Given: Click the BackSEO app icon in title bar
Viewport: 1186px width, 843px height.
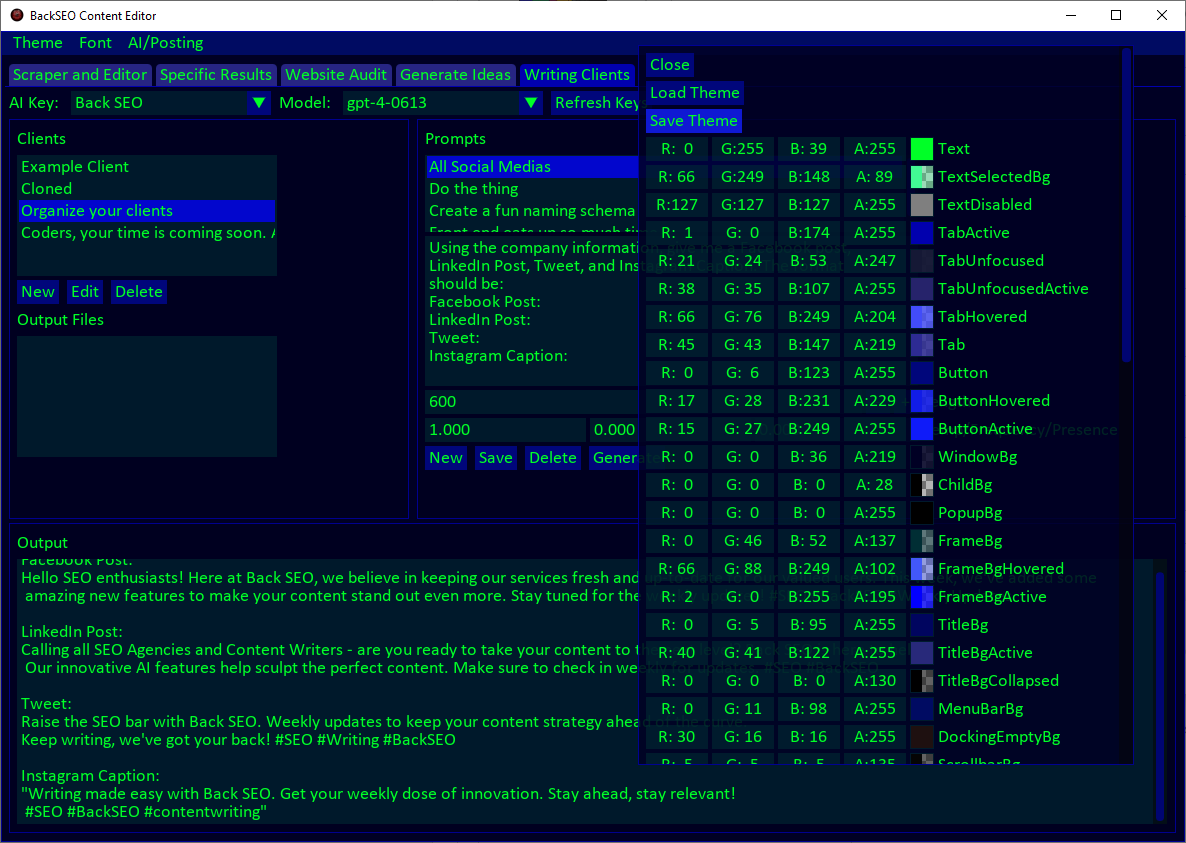Looking at the screenshot, I should 17,15.
